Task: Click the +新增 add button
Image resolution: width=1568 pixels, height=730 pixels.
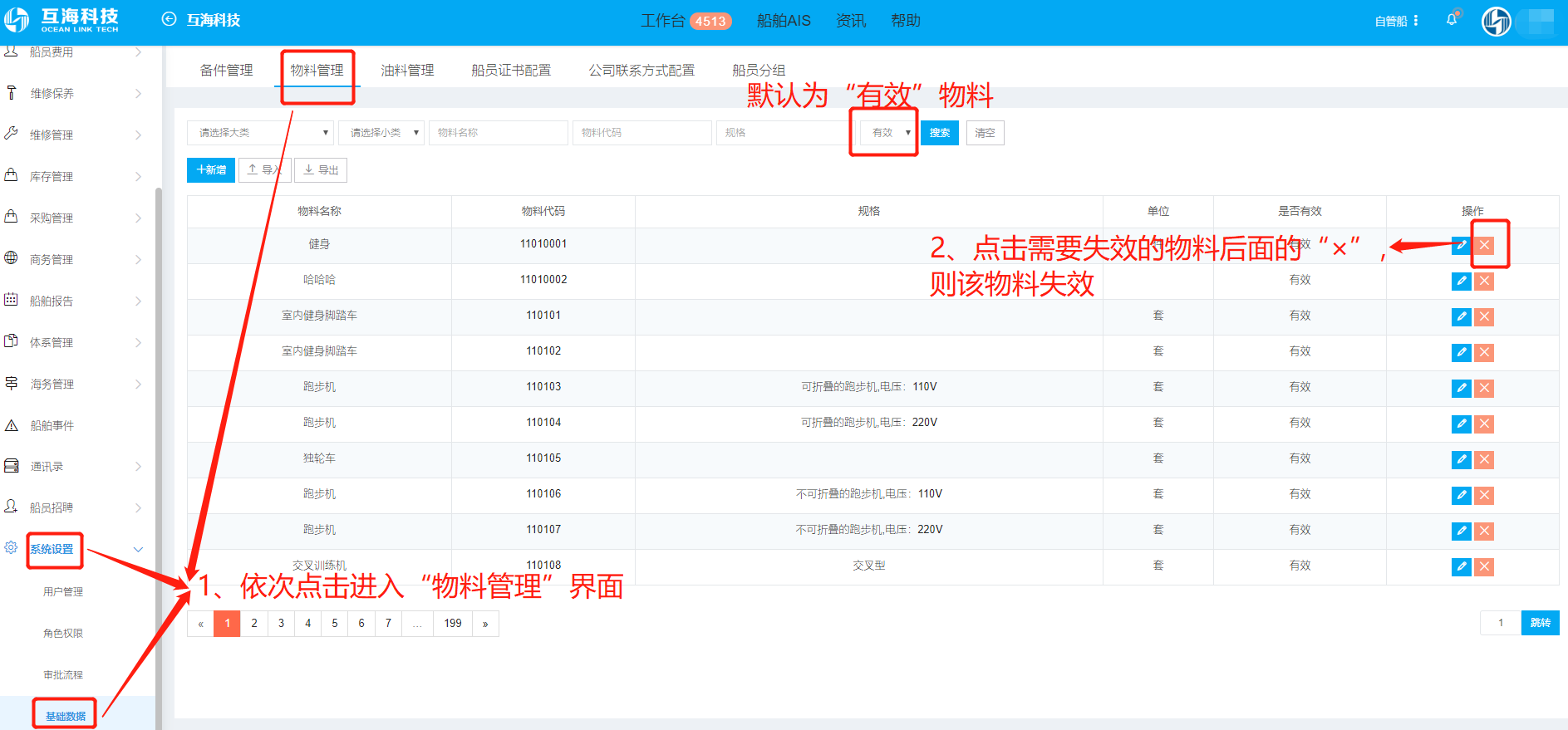Action: [211, 169]
